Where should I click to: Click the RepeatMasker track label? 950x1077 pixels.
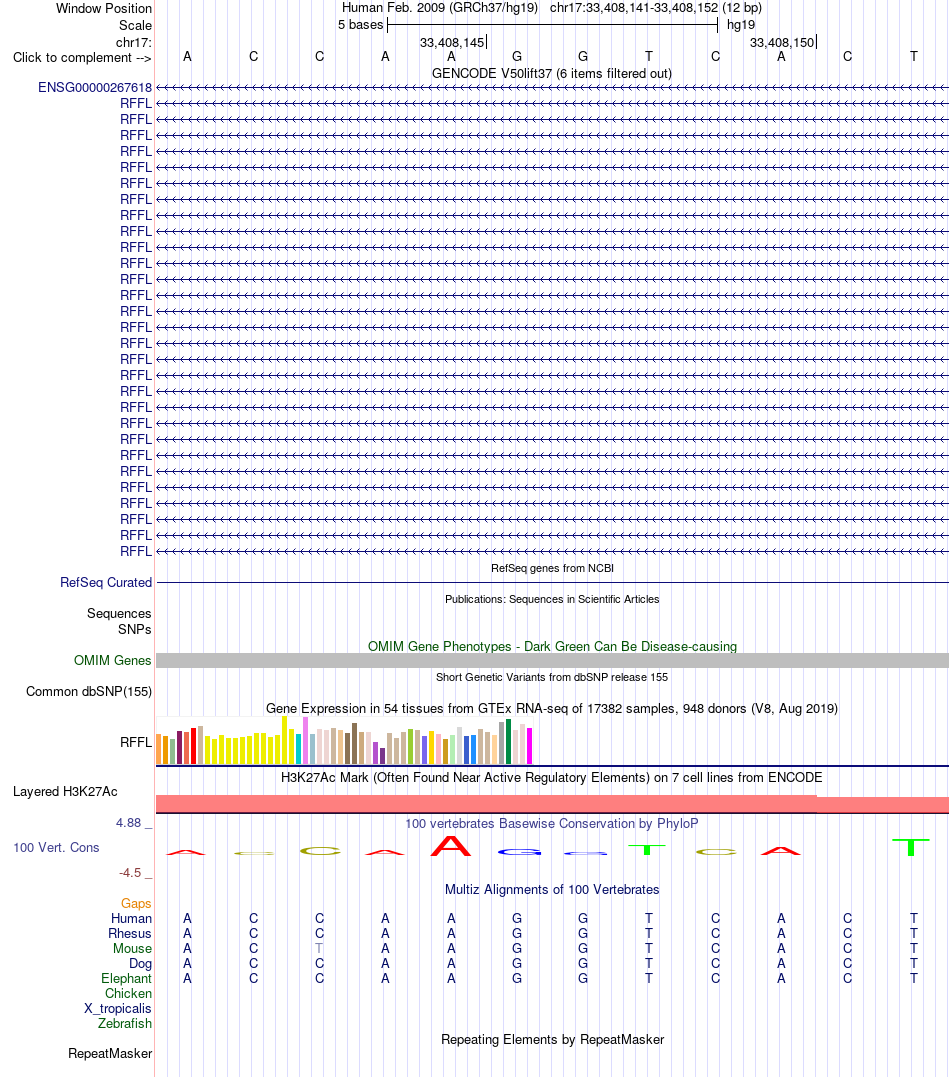pos(110,1054)
